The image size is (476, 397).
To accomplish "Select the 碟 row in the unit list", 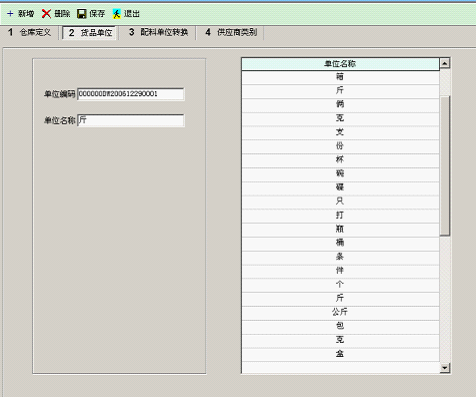I will pyautogui.click(x=340, y=188).
